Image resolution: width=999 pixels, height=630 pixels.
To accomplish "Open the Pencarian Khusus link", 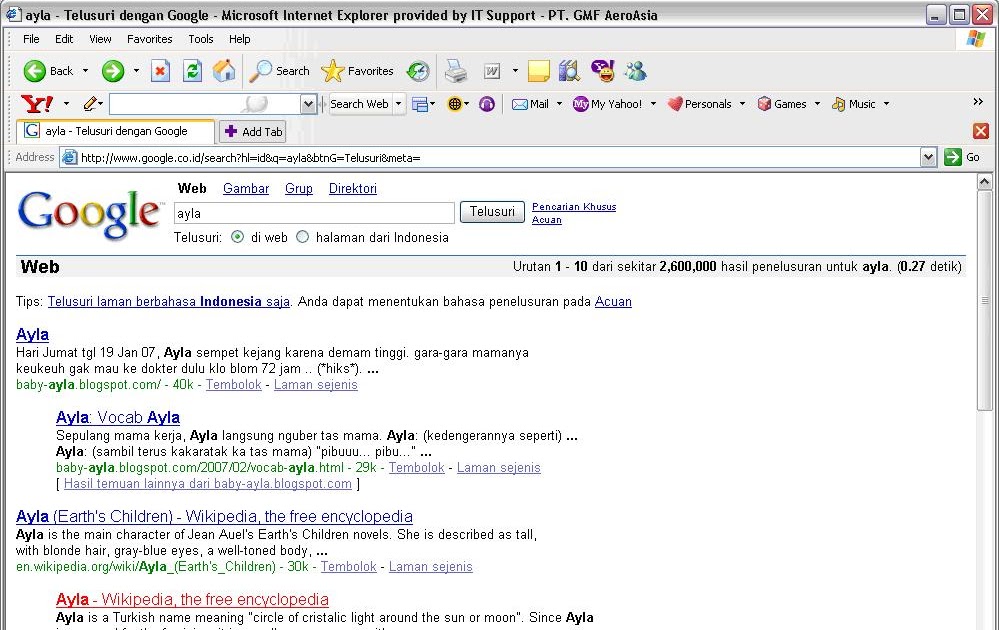I will point(574,206).
